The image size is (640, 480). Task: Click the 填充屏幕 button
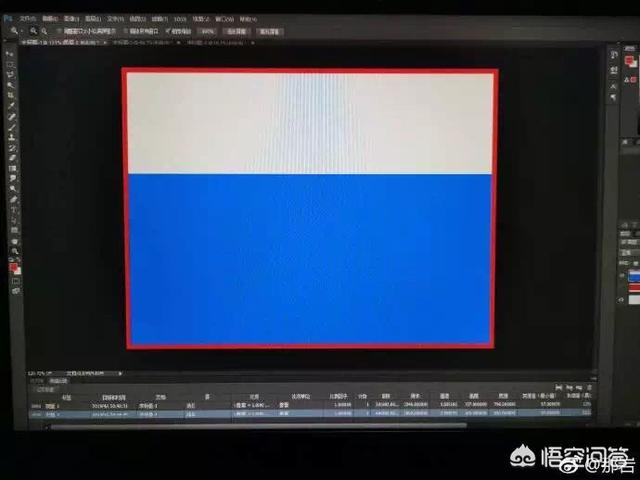click(269, 31)
